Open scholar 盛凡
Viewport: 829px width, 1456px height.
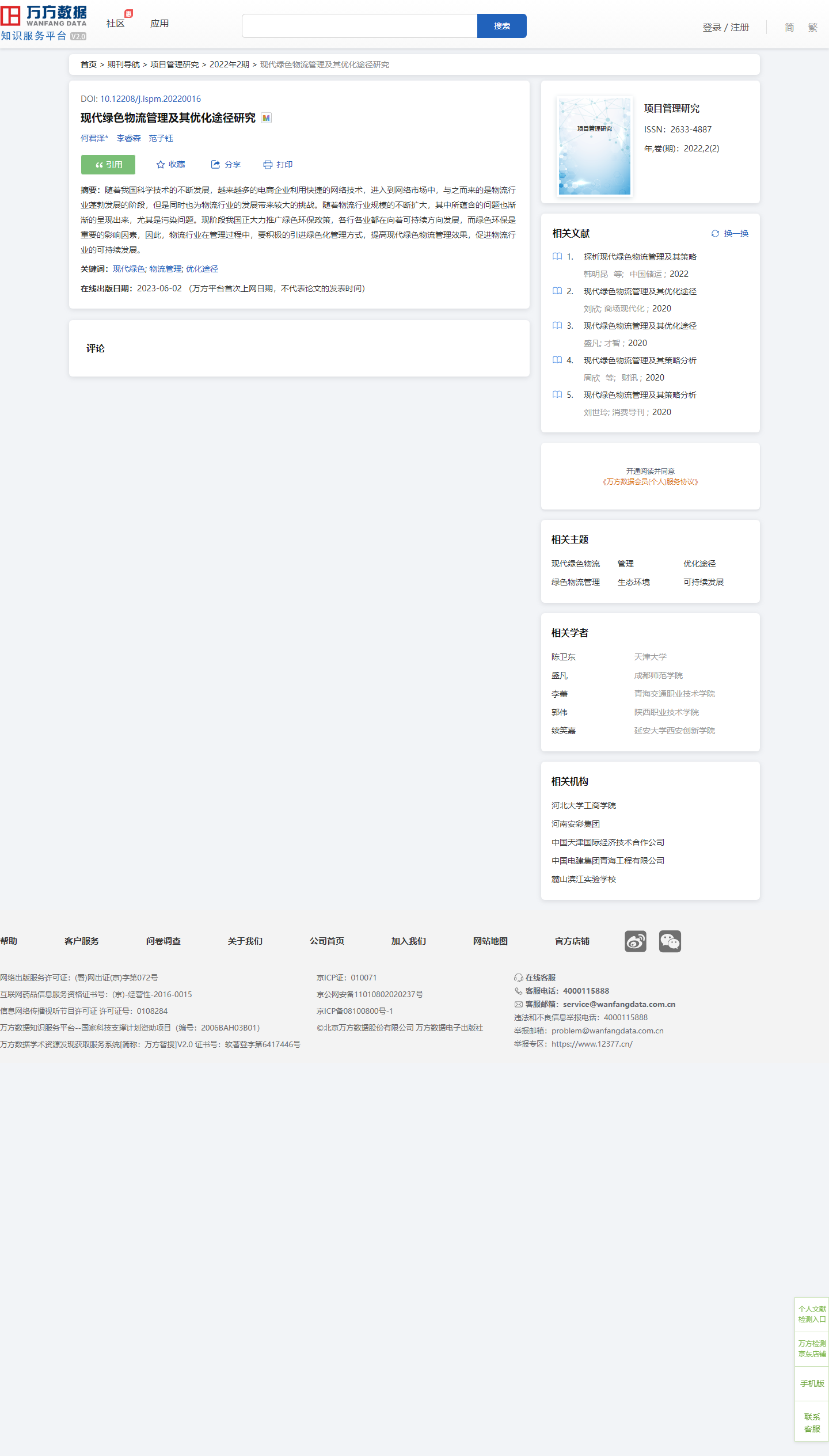click(560, 675)
